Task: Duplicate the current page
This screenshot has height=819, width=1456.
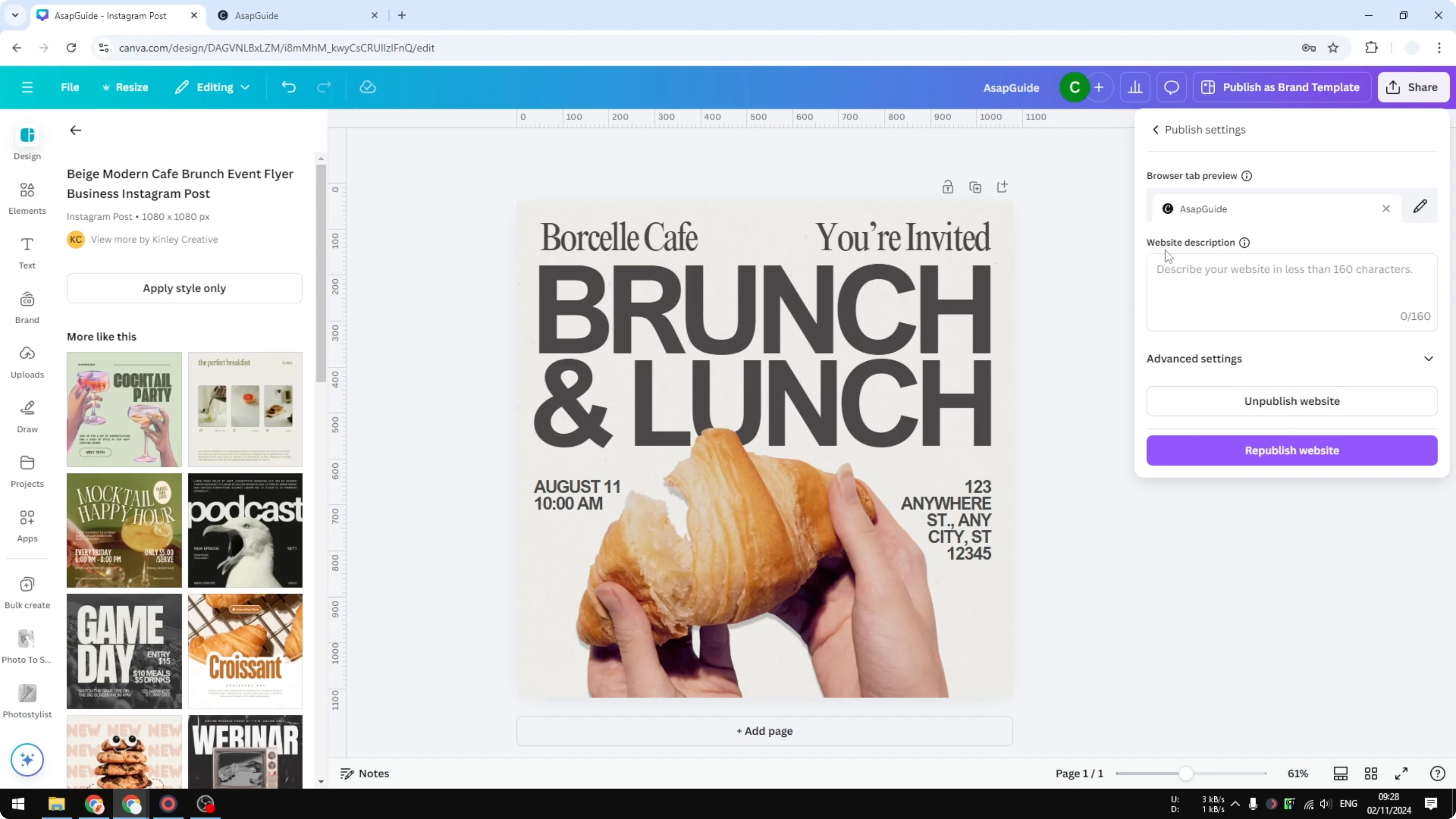Action: coord(975,186)
